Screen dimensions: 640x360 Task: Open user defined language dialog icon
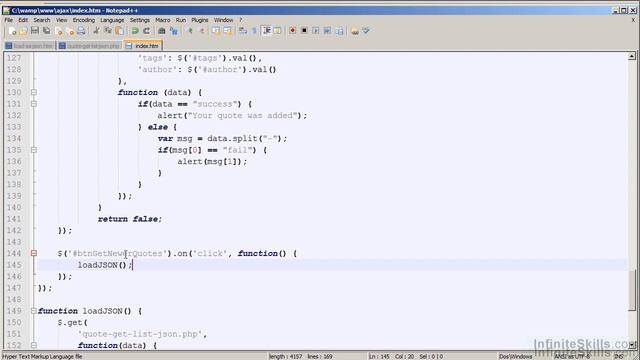[x=278, y=31]
